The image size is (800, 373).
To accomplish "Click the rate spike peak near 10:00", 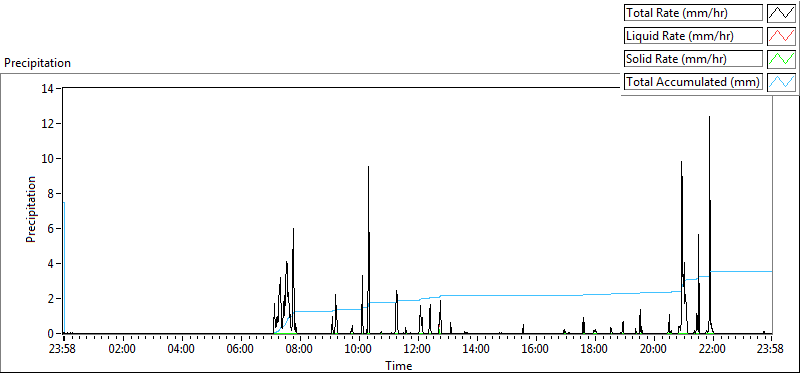I will pos(368,167).
